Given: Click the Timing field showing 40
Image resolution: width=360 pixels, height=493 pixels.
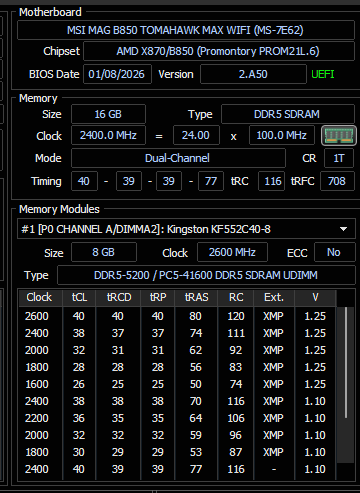Looking at the screenshot, I should [84, 181].
